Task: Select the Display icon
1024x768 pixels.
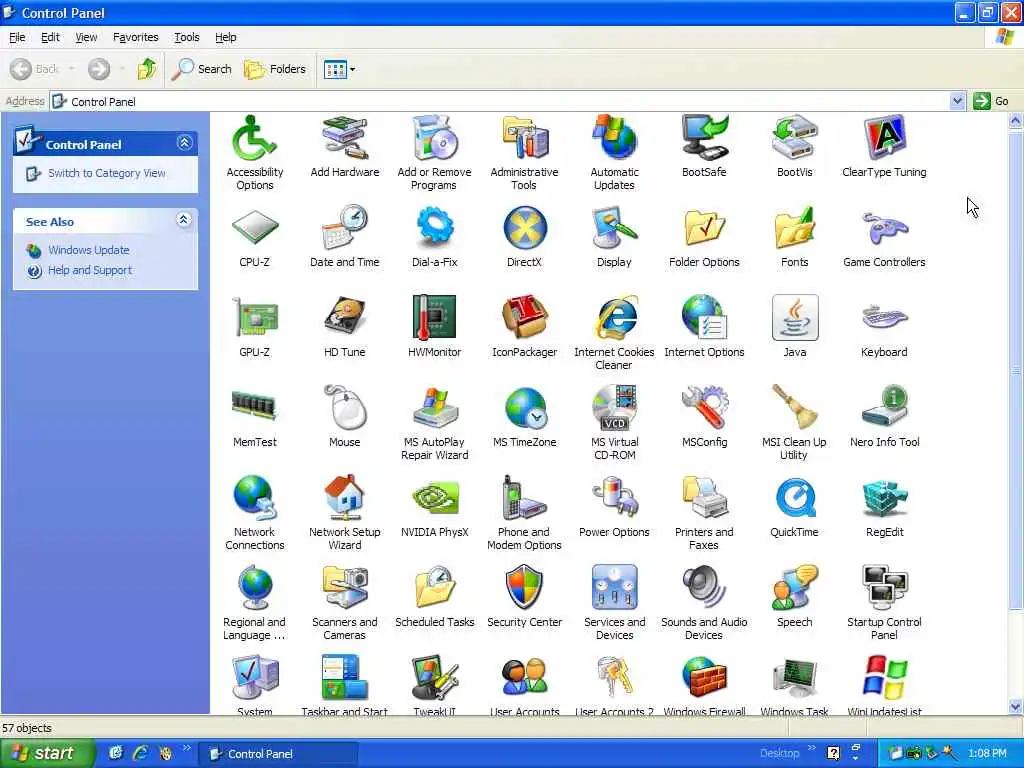Action: click(615, 228)
